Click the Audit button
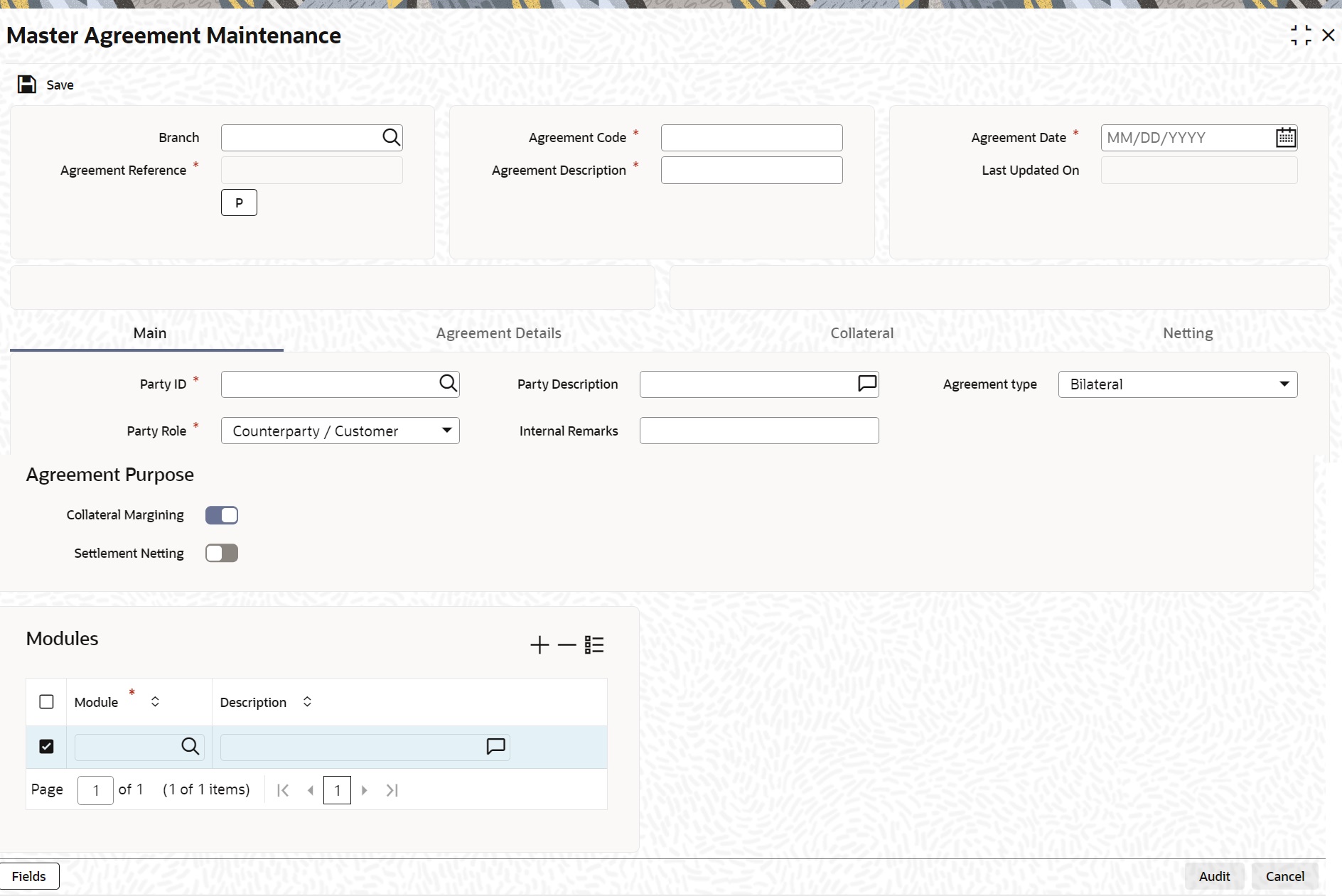 pos(1214,876)
